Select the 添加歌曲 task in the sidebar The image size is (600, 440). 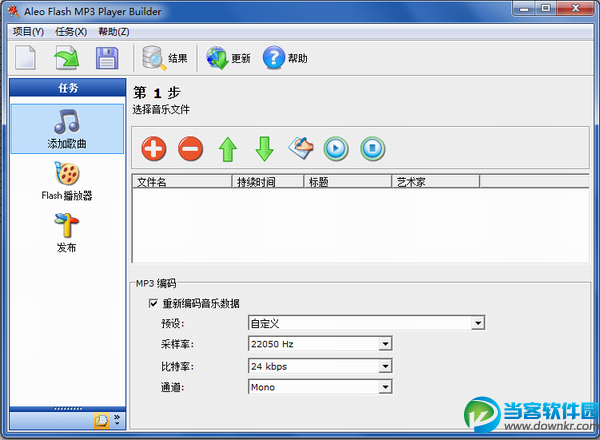[x=67, y=129]
